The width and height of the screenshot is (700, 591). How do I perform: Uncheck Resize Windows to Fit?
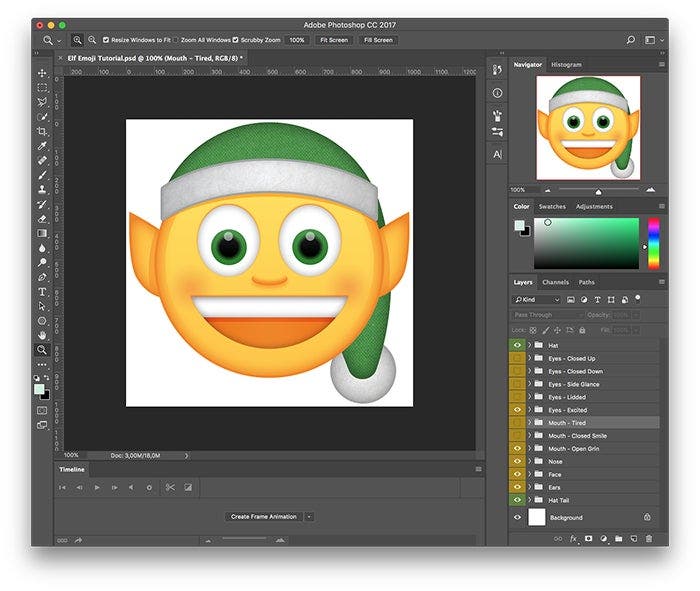(x=107, y=40)
